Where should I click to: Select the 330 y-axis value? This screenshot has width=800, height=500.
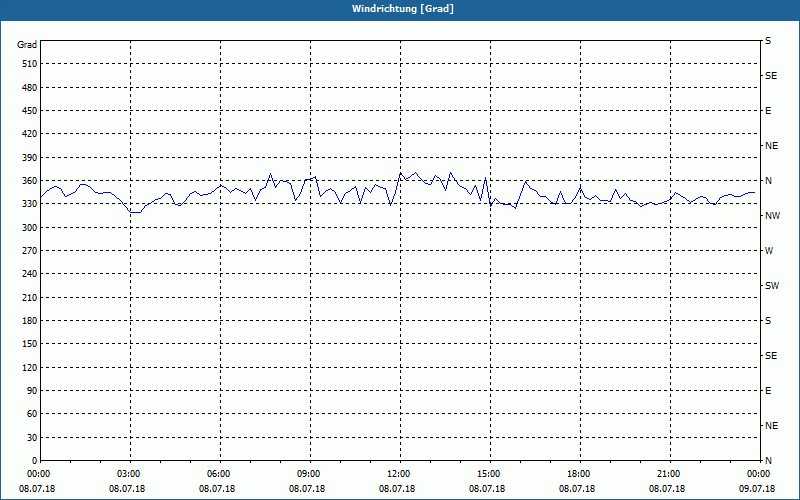click(30, 204)
